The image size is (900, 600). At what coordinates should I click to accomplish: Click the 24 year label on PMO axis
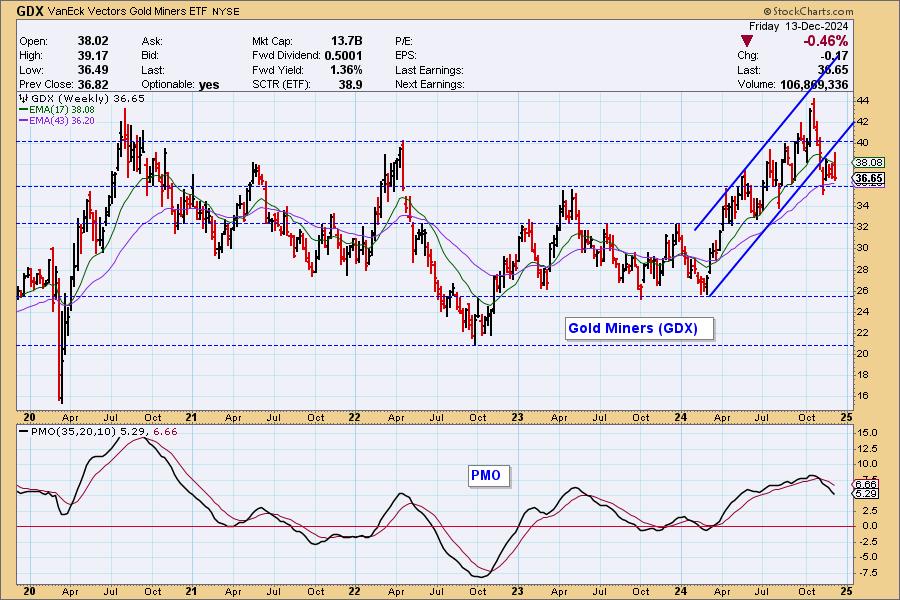pos(680,591)
